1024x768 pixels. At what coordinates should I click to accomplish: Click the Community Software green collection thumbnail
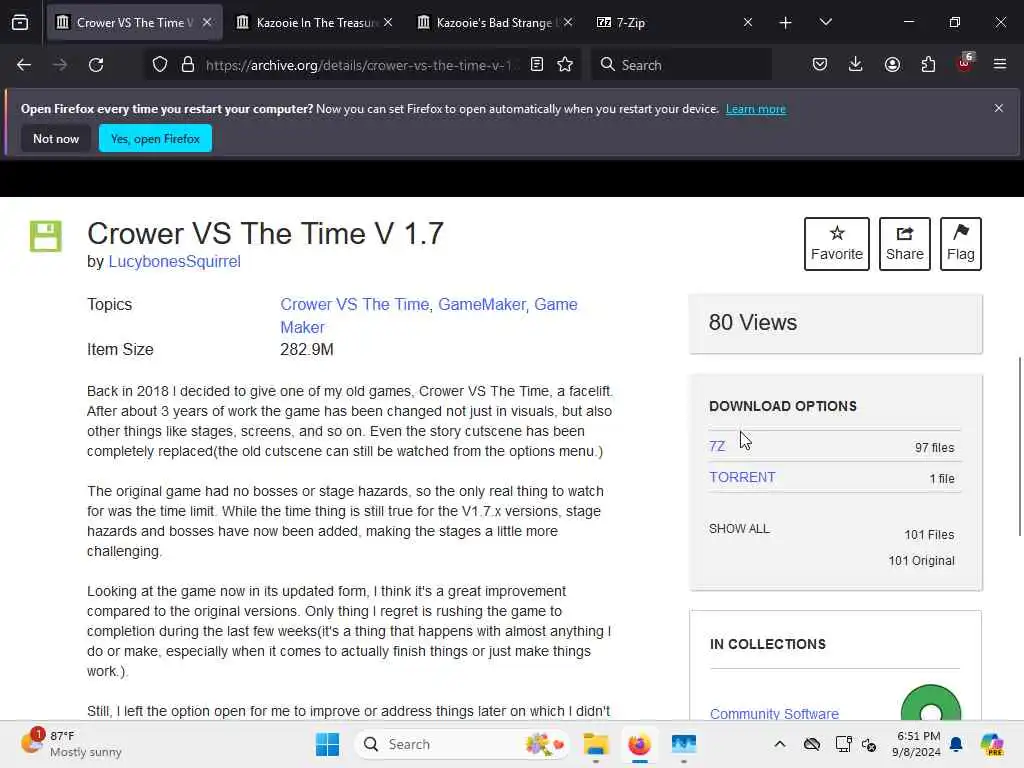point(931,704)
